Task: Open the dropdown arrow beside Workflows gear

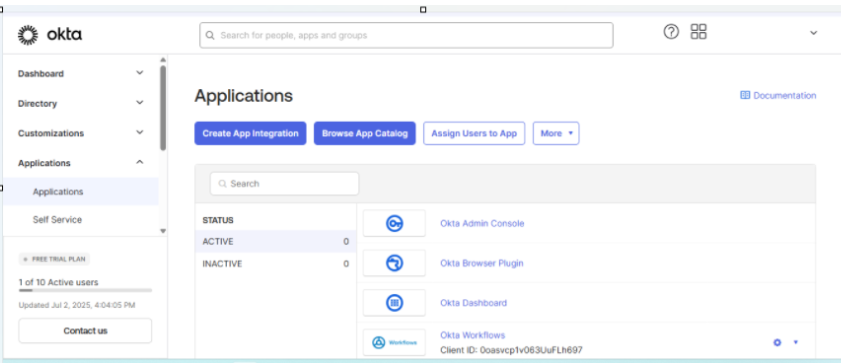Action: point(795,343)
